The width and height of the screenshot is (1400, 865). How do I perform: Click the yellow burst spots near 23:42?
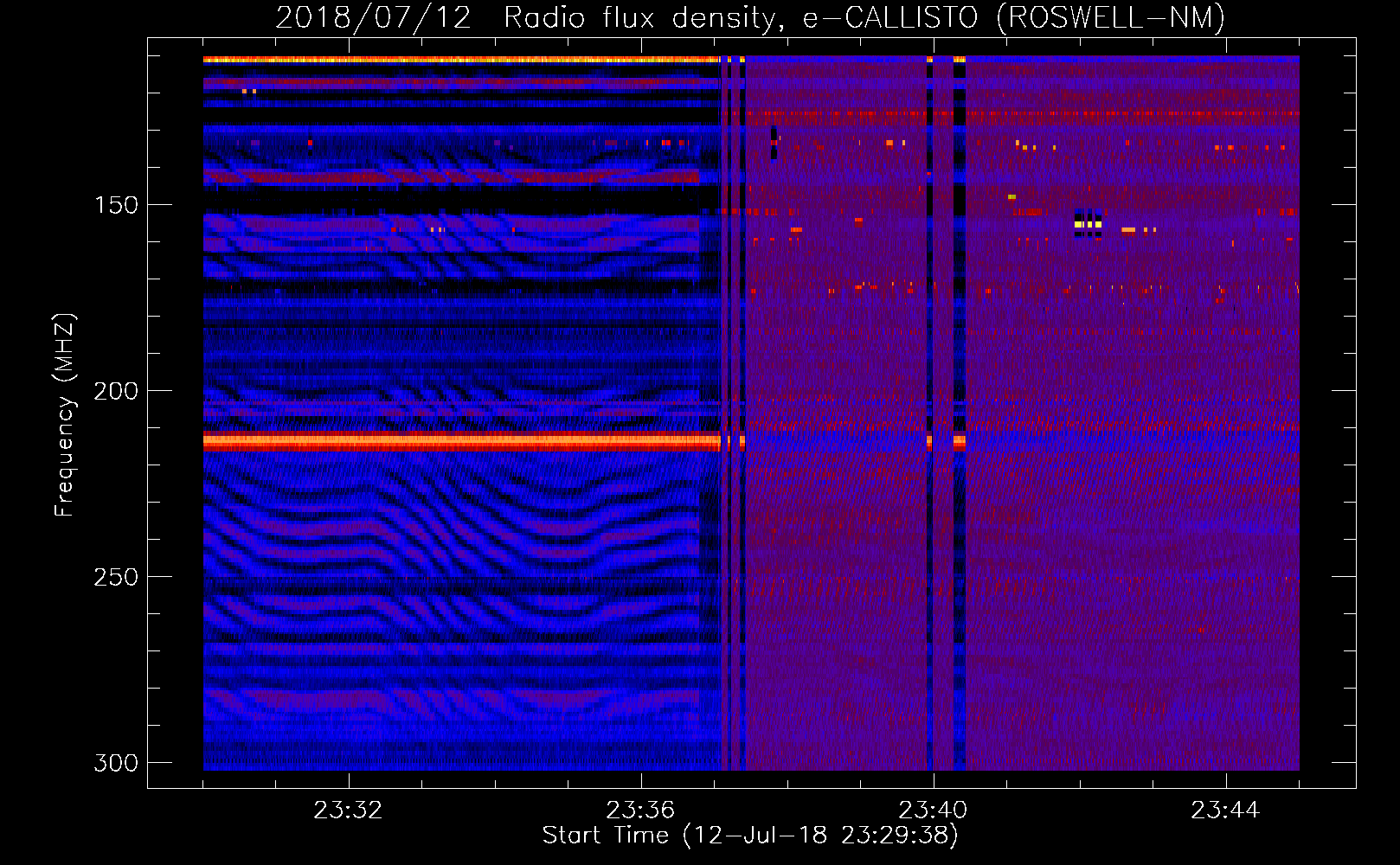pyautogui.click(x=1088, y=224)
